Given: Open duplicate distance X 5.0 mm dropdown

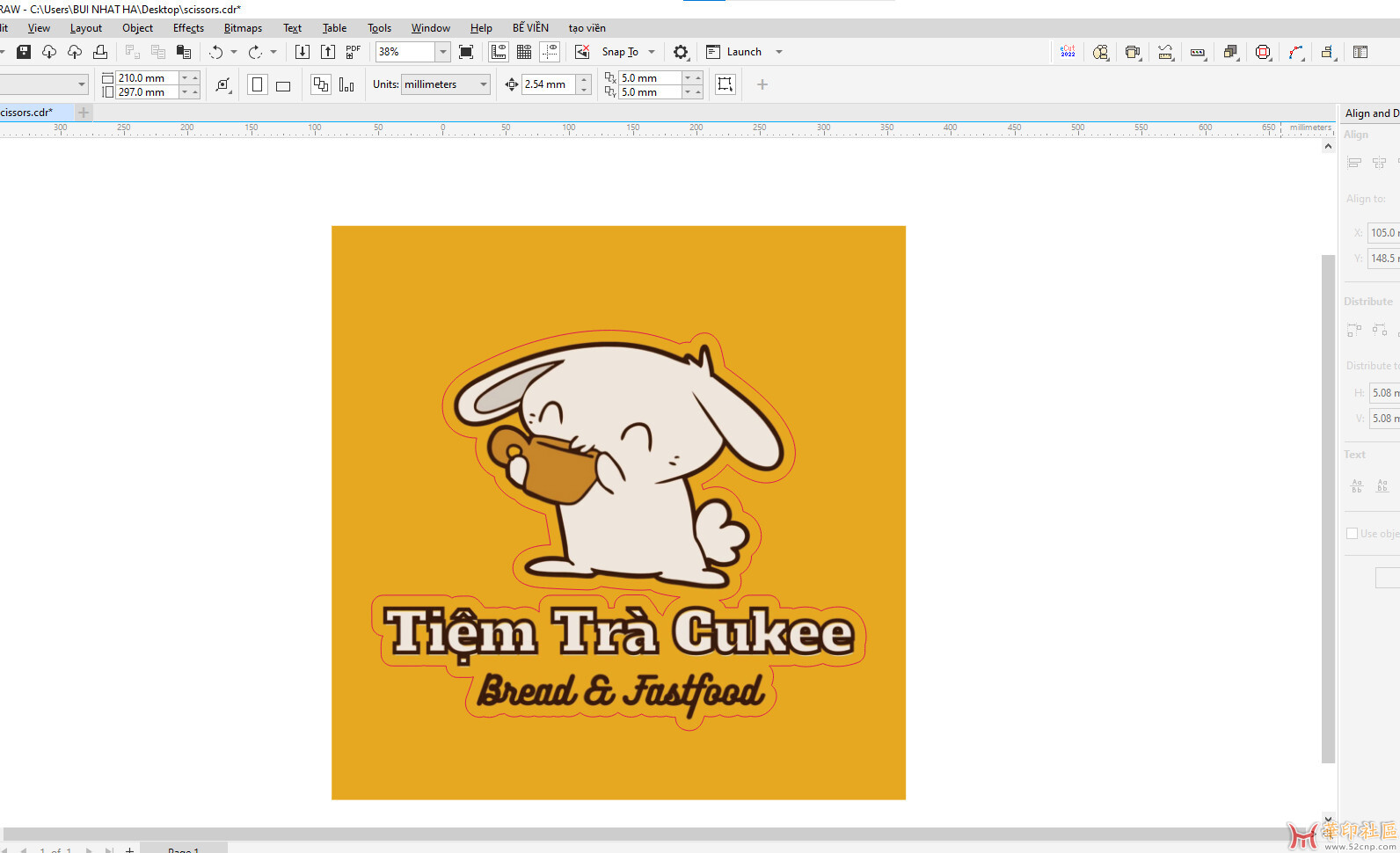Looking at the screenshot, I should point(688,78).
